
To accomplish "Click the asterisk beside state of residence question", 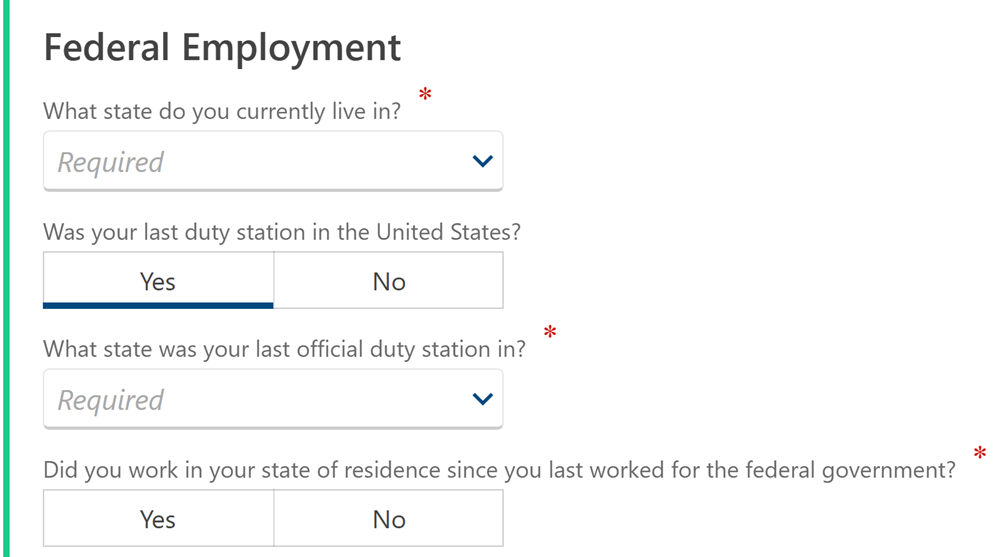I will 979,455.
